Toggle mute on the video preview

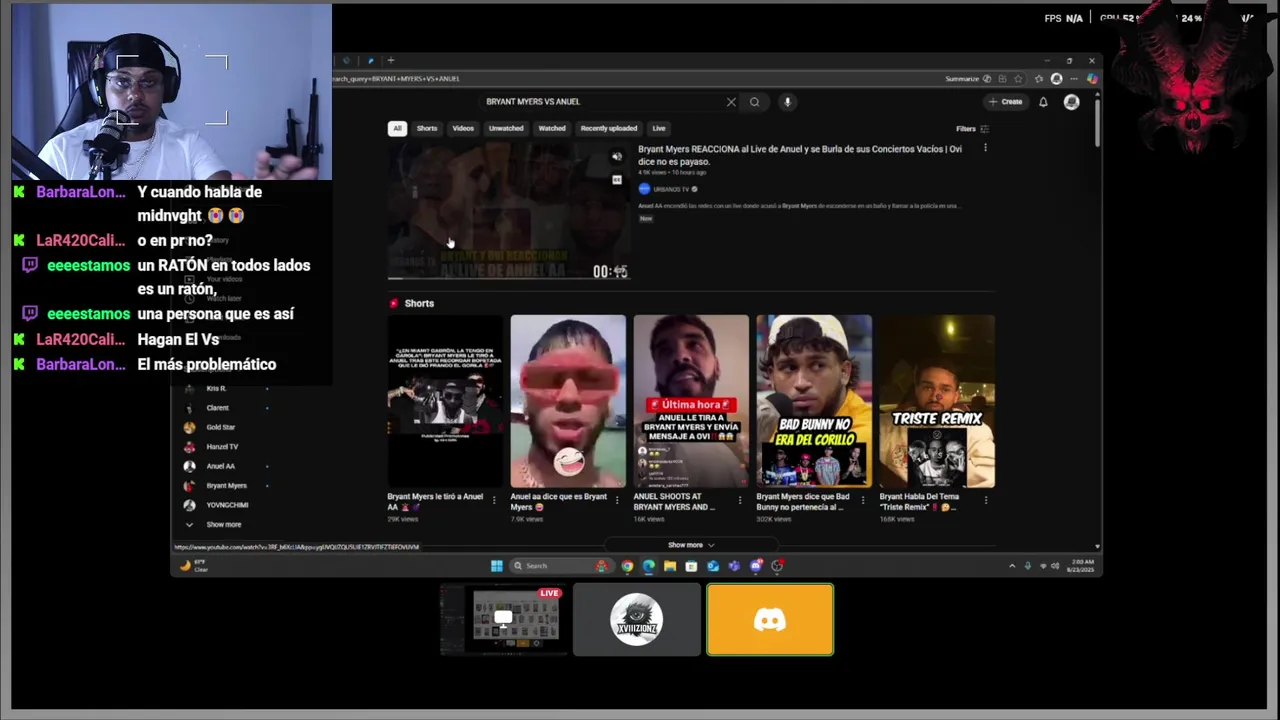point(616,156)
